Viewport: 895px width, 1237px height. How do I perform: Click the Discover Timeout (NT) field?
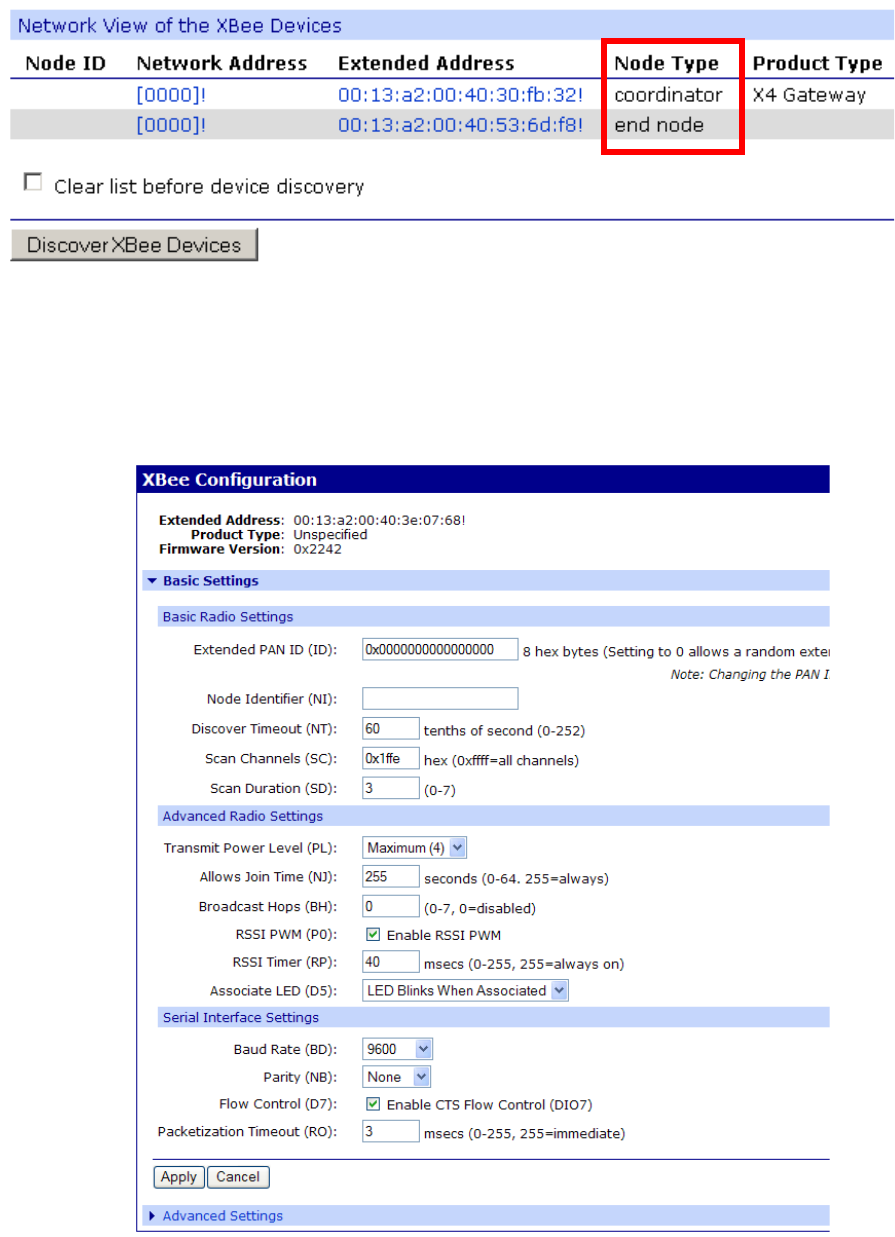pos(391,729)
